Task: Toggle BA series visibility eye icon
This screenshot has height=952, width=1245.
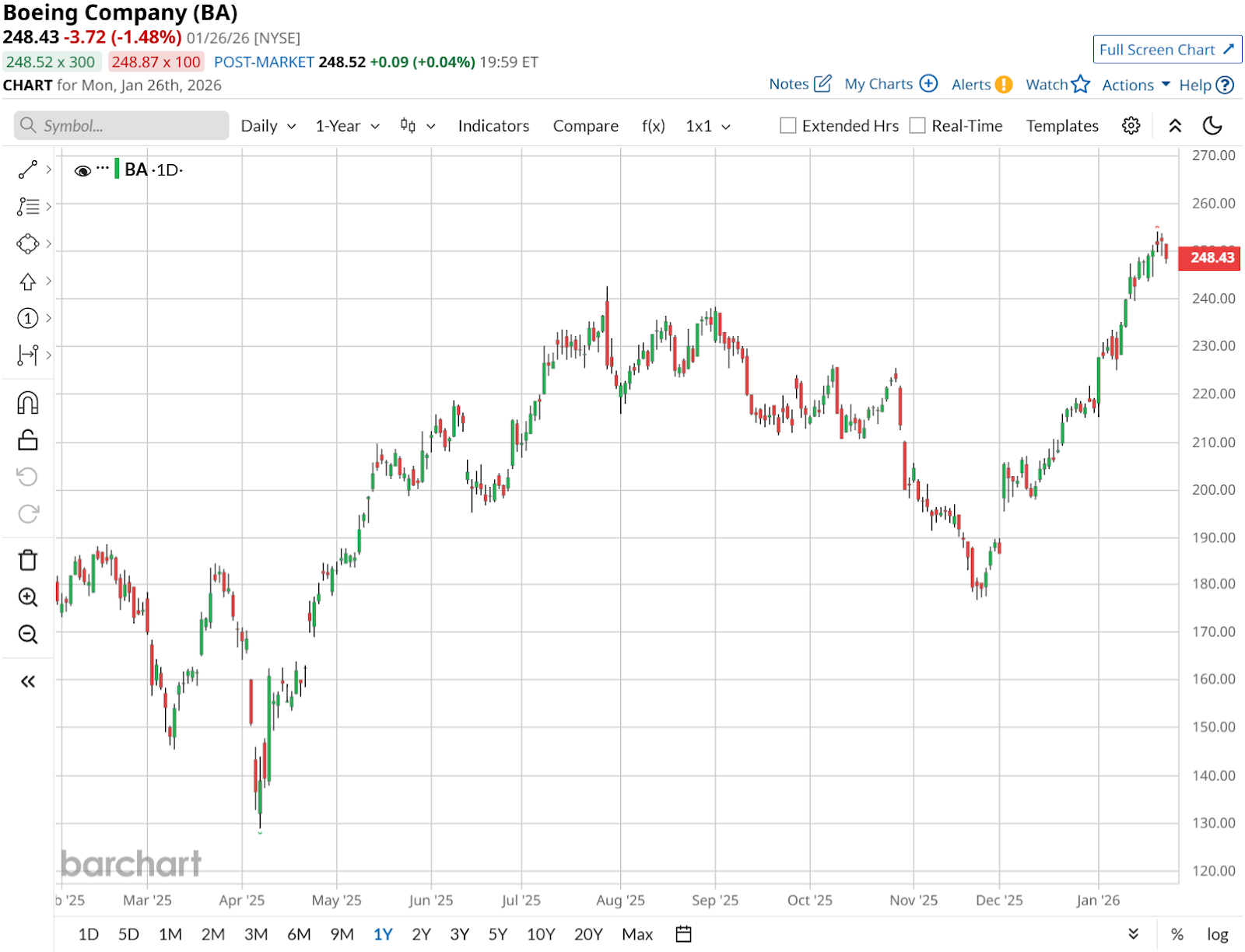Action: coord(82,170)
